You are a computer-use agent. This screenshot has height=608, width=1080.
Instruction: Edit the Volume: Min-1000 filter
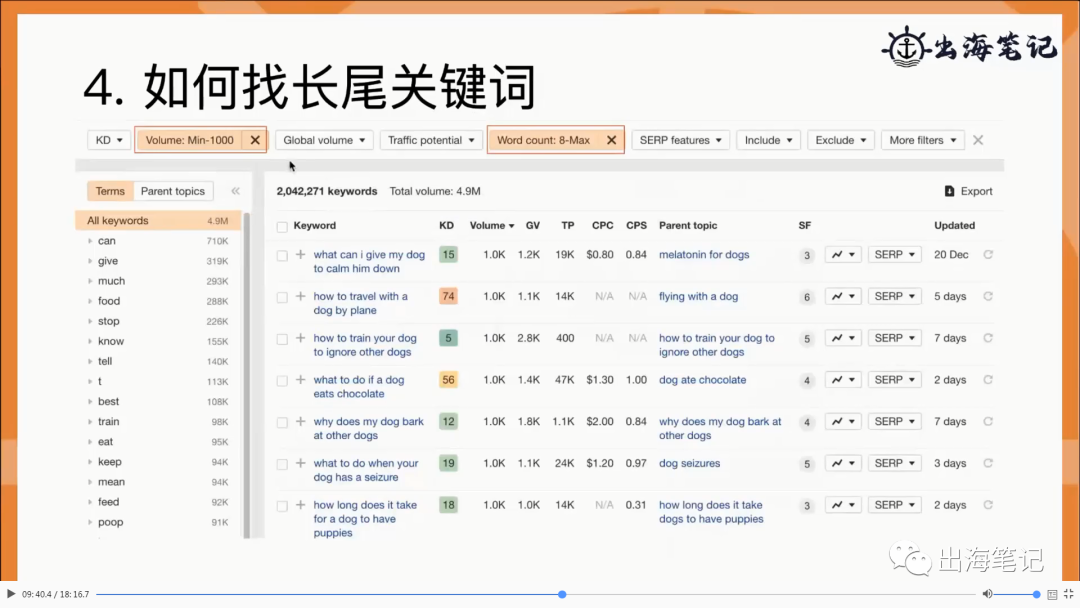coord(189,140)
